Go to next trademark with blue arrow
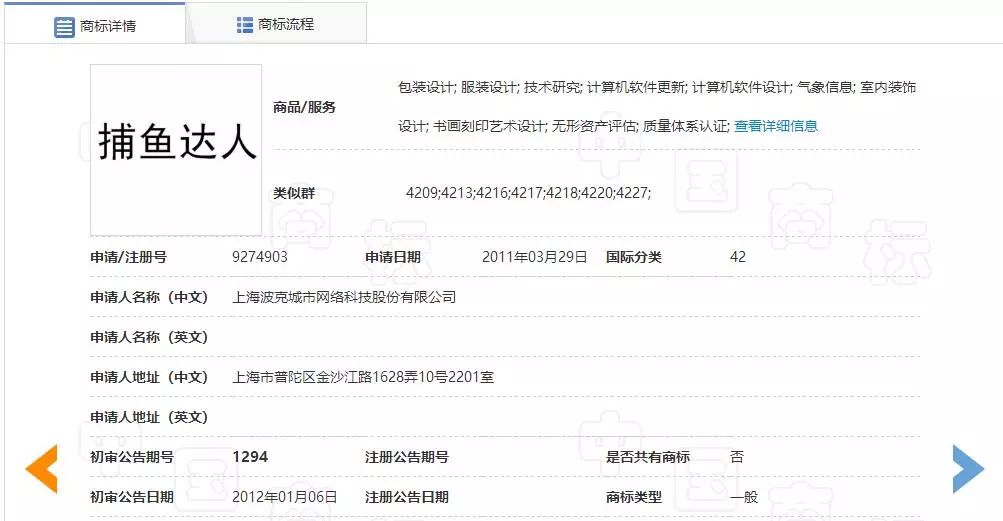This screenshot has height=521, width=1003. point(968,469)
